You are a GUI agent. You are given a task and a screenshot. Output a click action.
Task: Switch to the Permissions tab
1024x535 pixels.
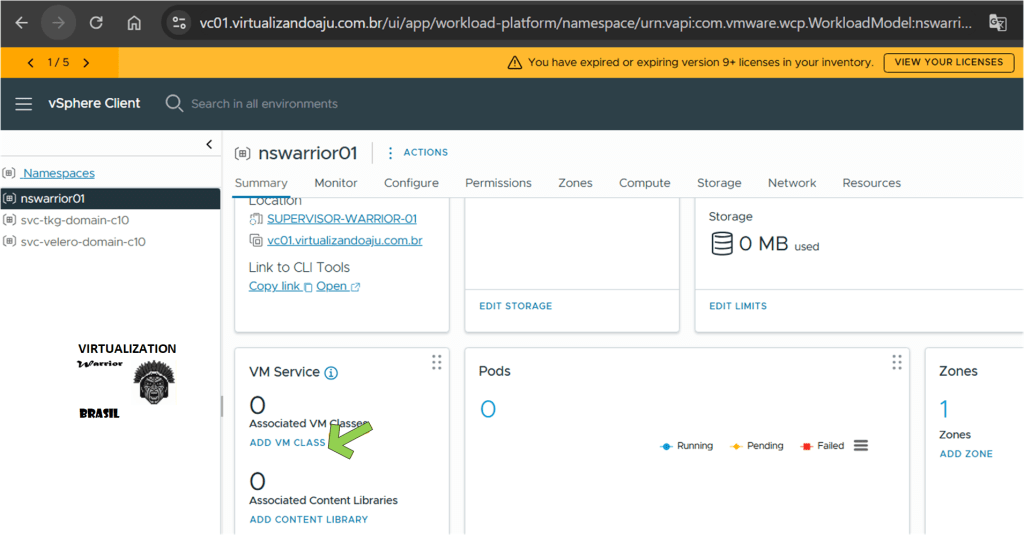pos(498,183)
